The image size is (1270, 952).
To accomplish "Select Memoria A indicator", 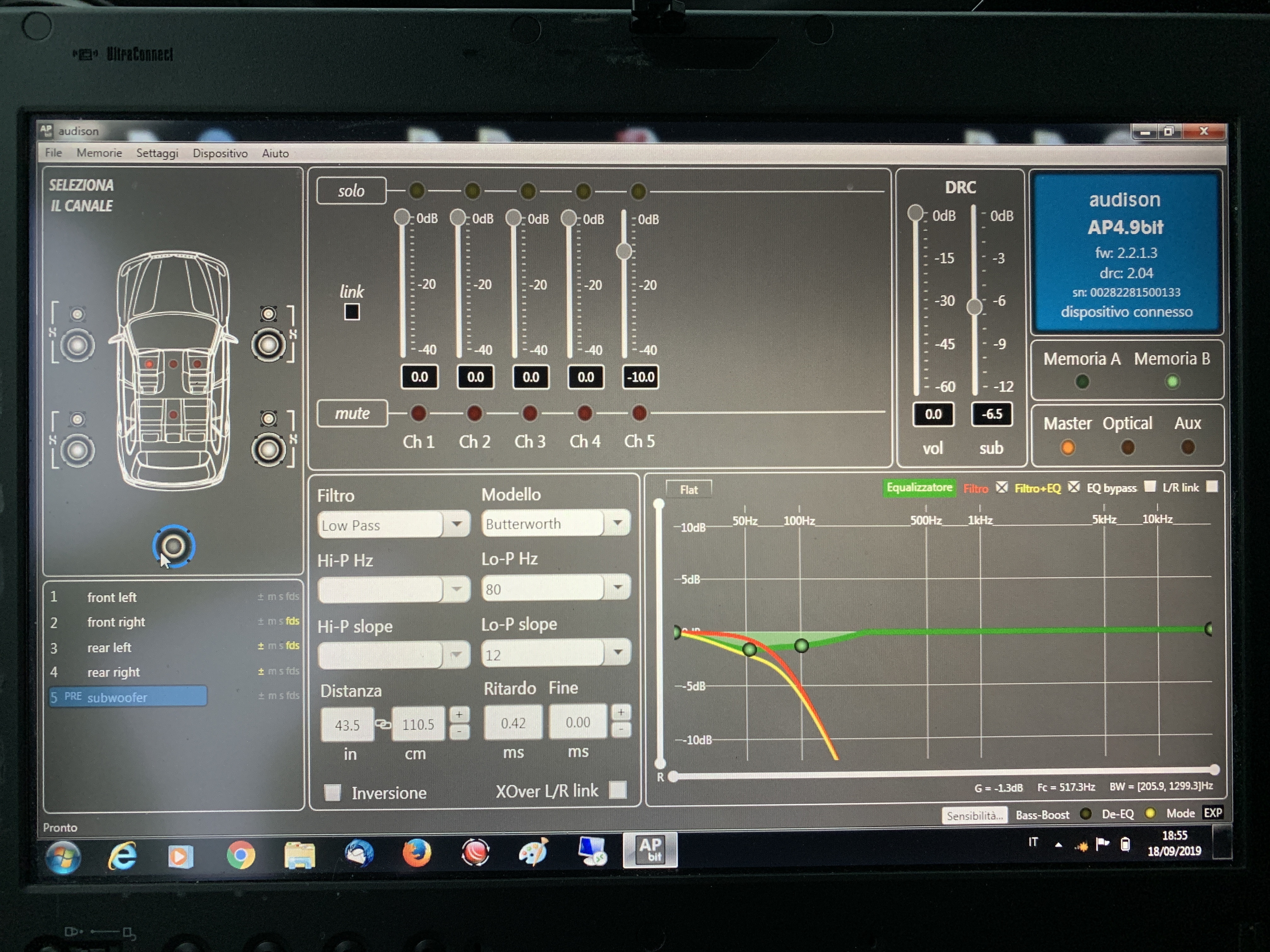I will (x=1082, y=382).
